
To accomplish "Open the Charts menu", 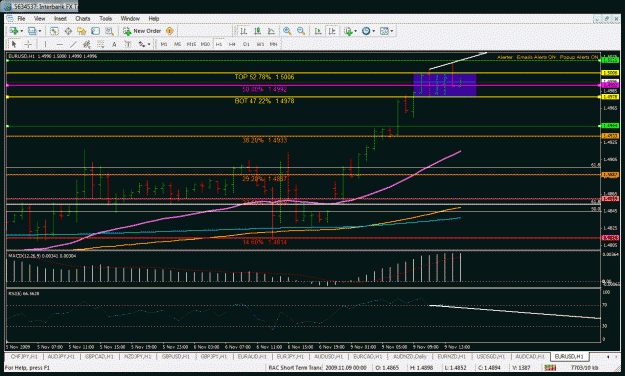I will (83, 18).
